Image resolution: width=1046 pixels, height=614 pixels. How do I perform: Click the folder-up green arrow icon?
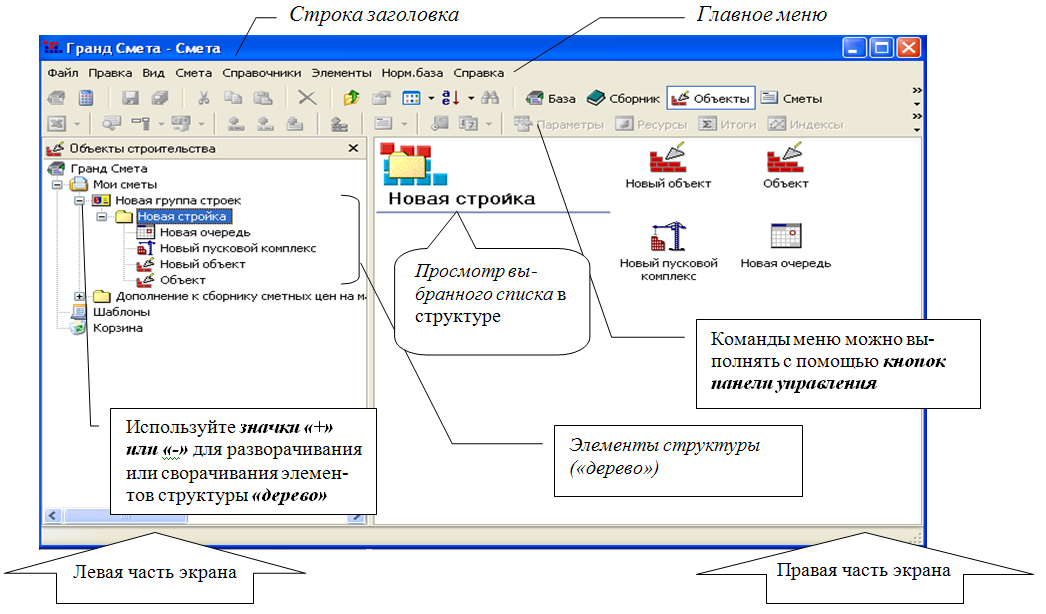coord(351,98)
